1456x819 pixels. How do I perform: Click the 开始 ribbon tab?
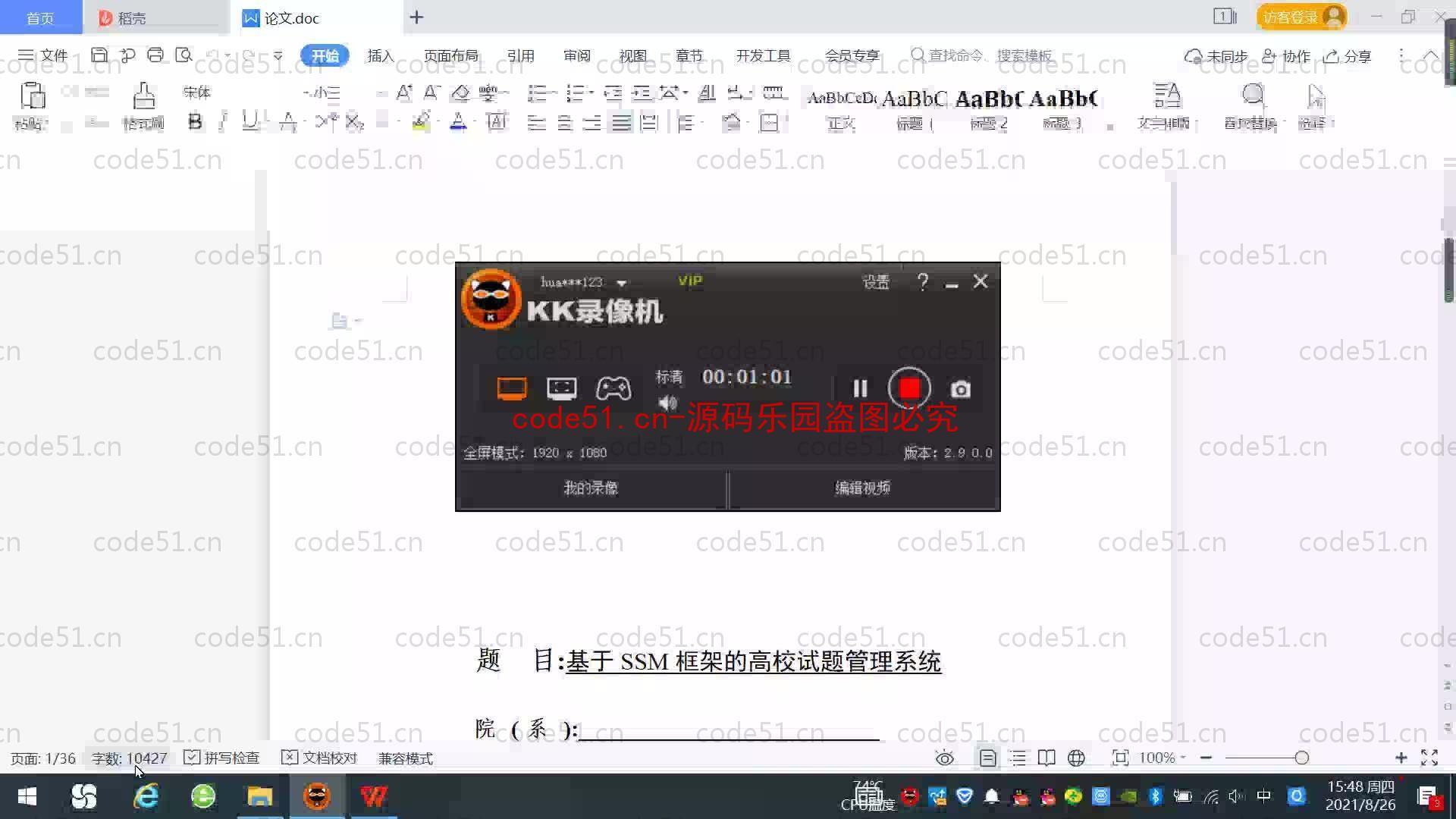click(x=325, y=55)
